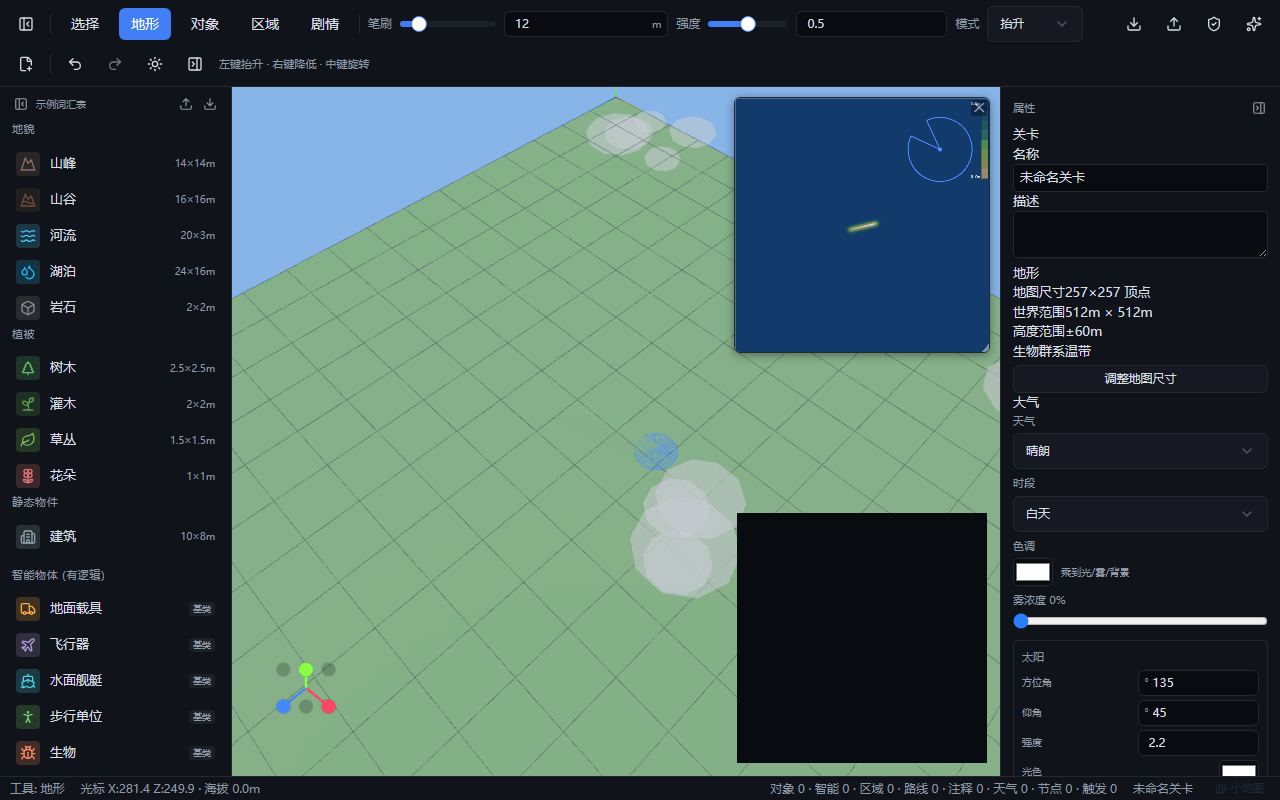Click the 名称 field containing 未命名关卡
1280x800 pixels.
pyautogui.click(x=1140, y=178)
